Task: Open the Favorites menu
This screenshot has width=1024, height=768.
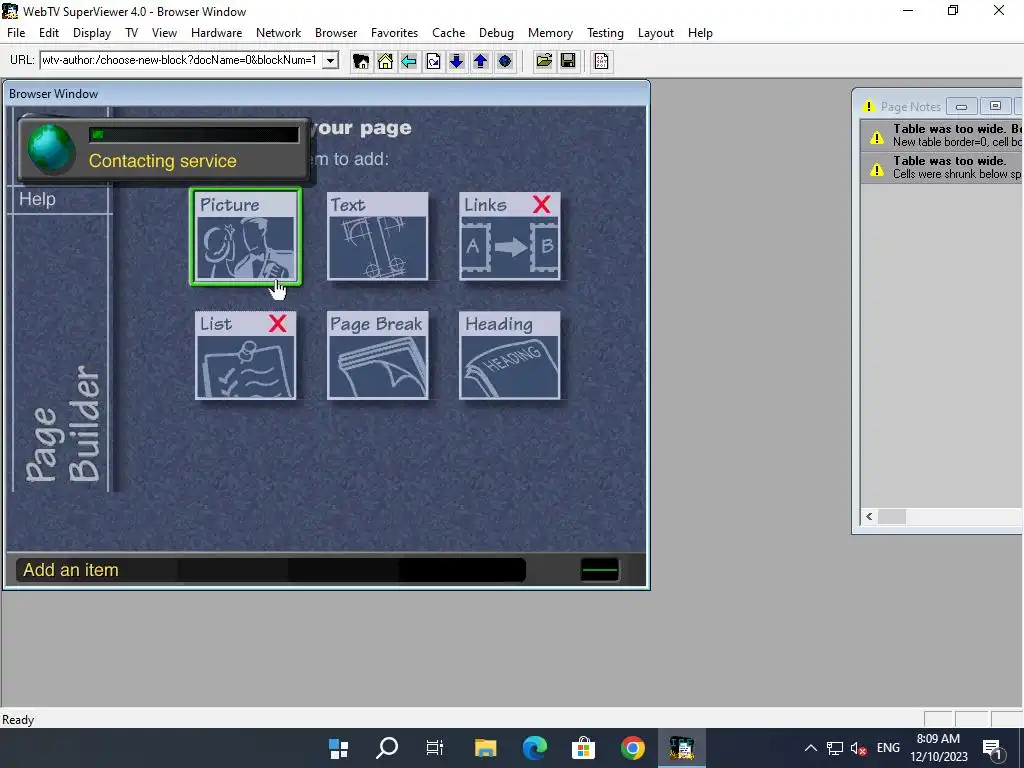Action: click(394, 33)
